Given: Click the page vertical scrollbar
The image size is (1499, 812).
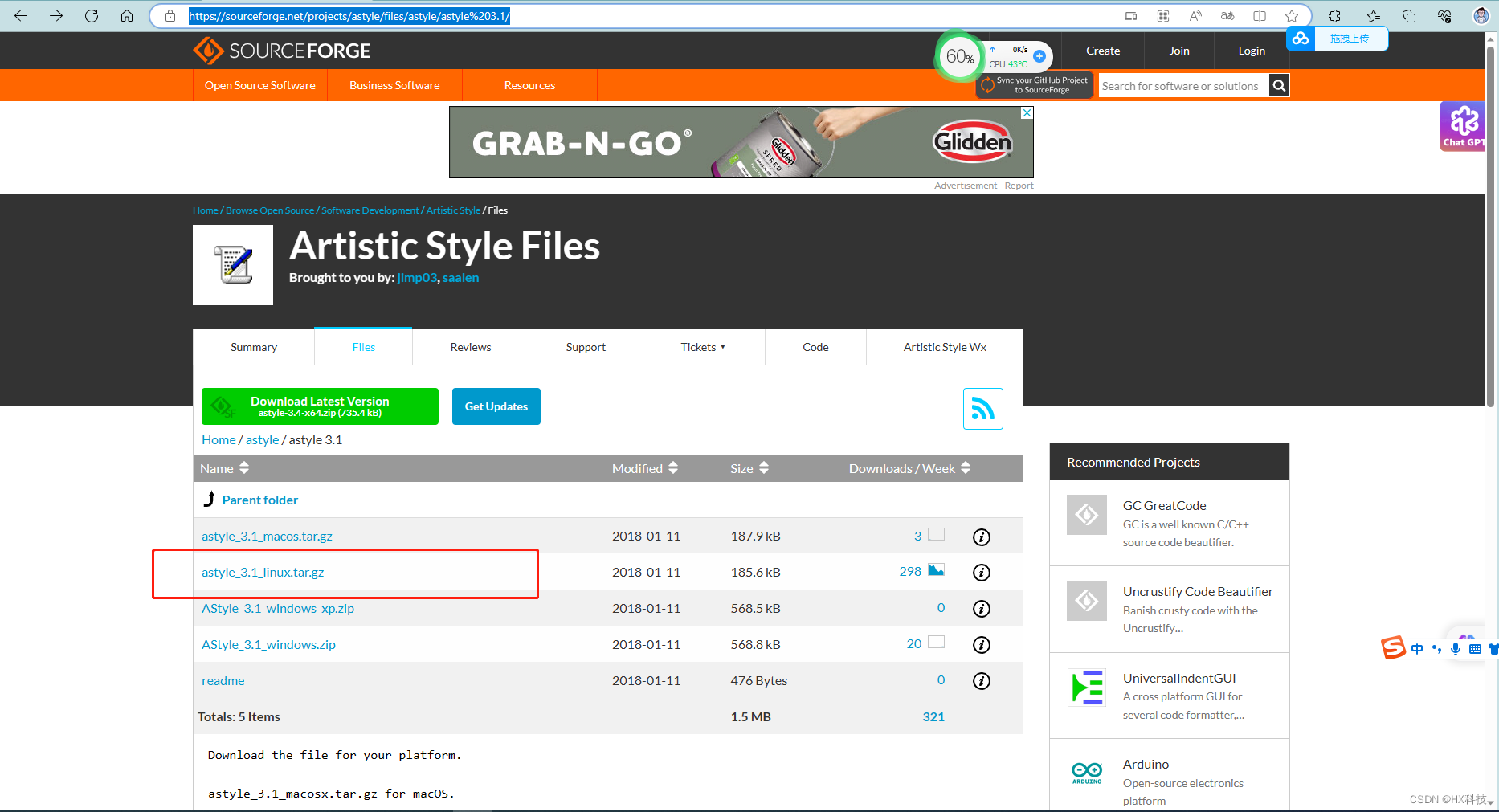Looking at the screenshot, I should (x=1491, y=225).
